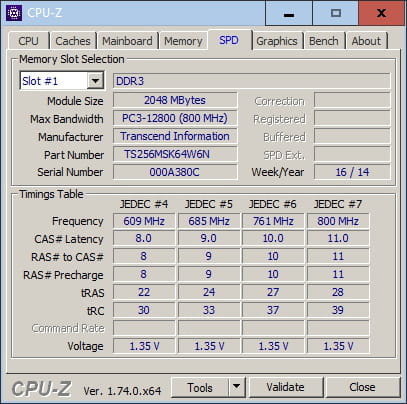Click the JEDEC #7 column header
407x404 pixels.
pos(338,204)
